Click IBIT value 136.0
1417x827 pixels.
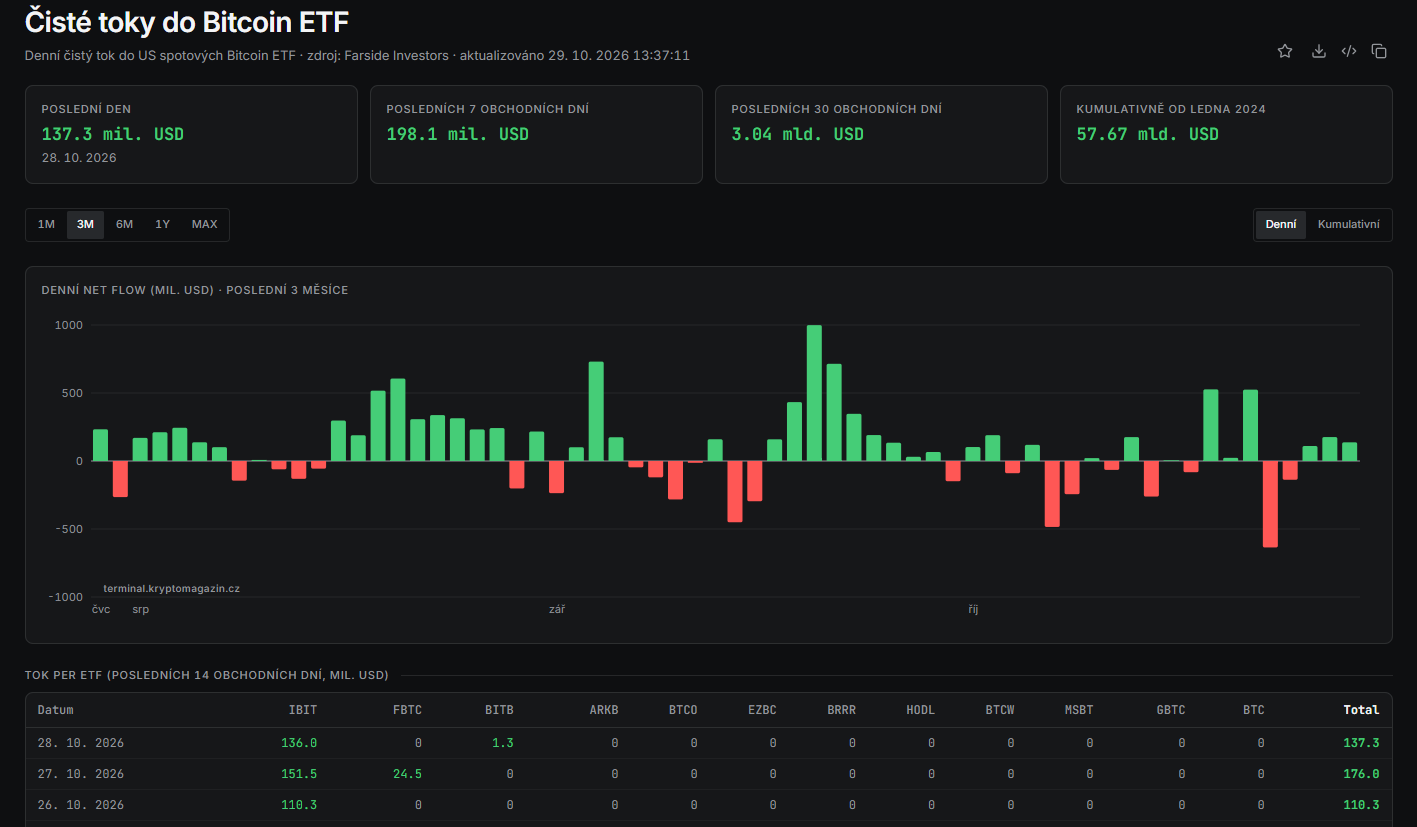(x=300, y=743)
